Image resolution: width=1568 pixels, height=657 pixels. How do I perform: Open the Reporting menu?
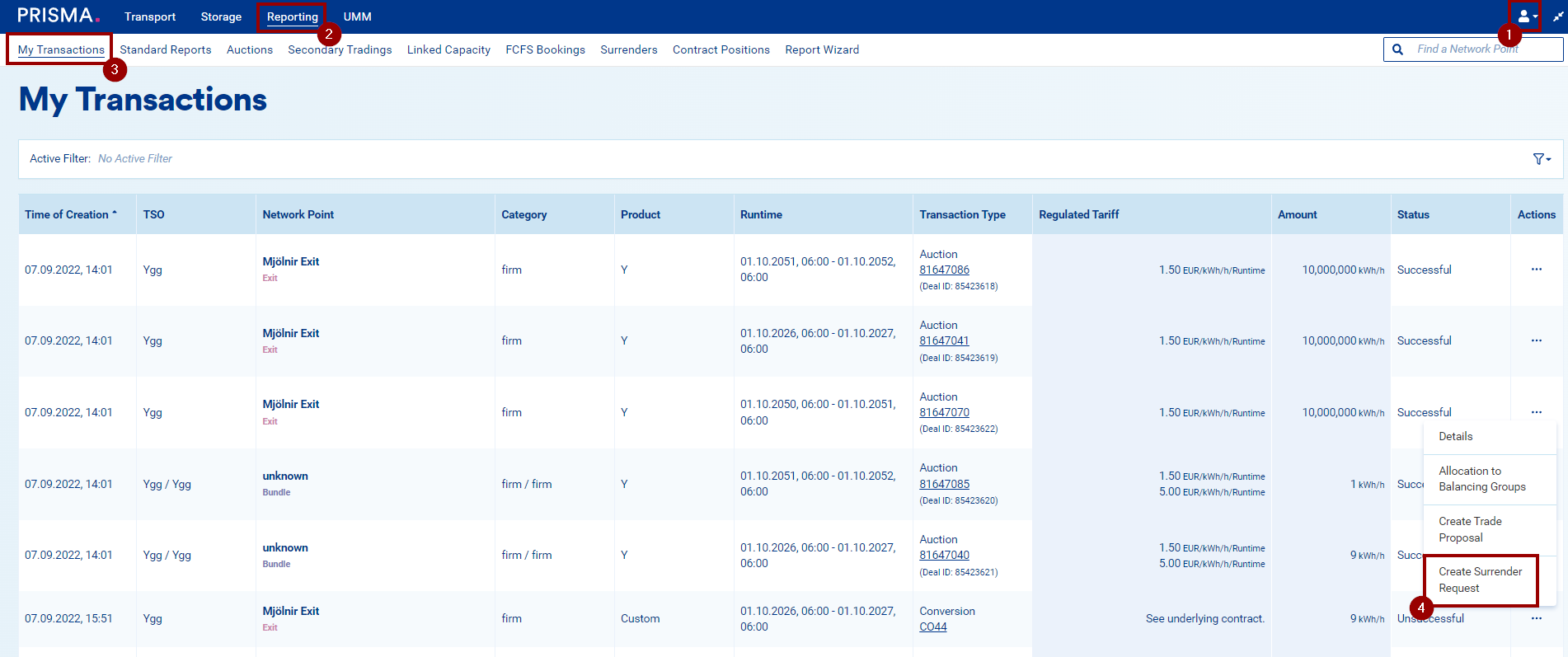point(292,16)
